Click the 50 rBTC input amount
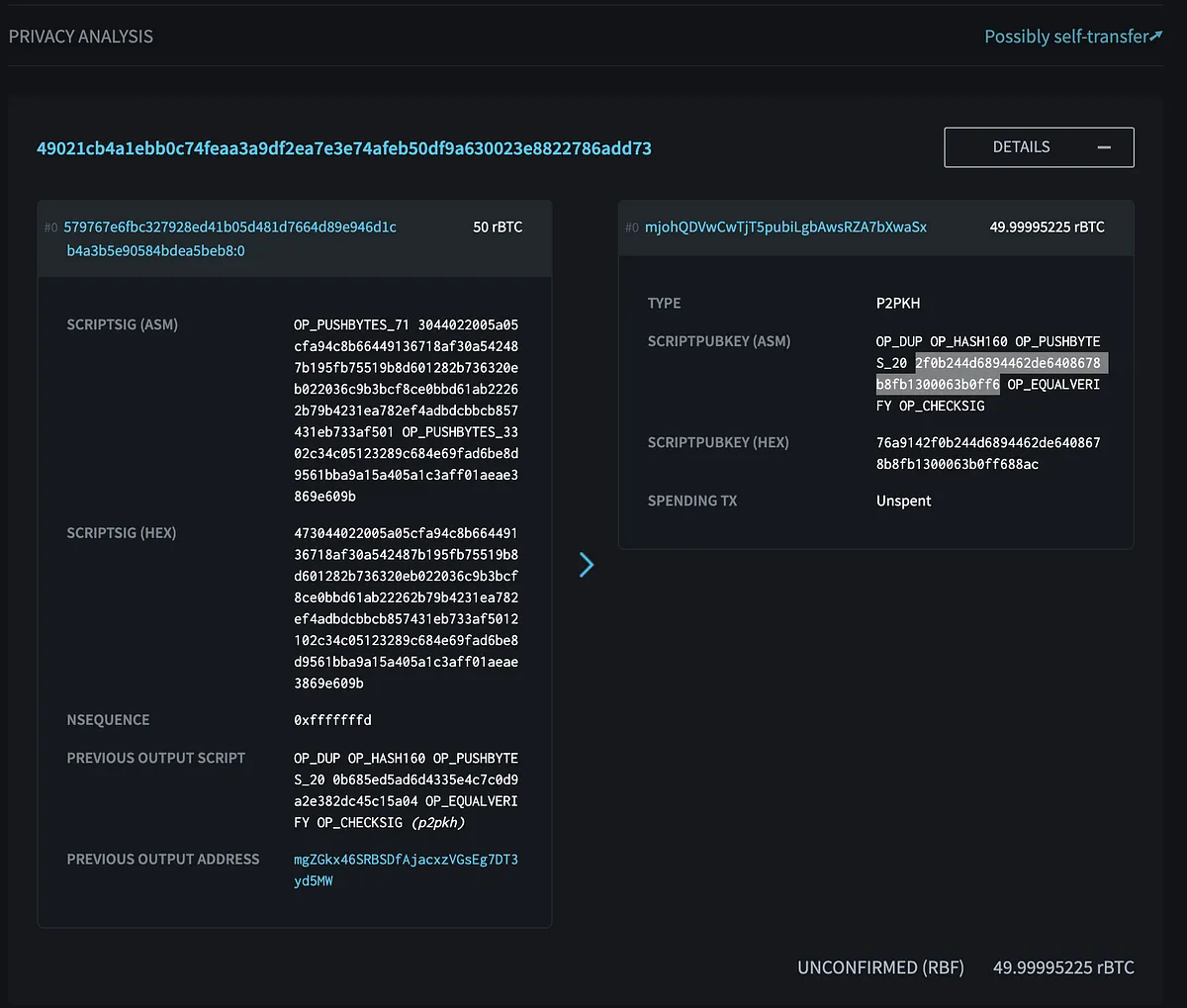 click(498, 228)
